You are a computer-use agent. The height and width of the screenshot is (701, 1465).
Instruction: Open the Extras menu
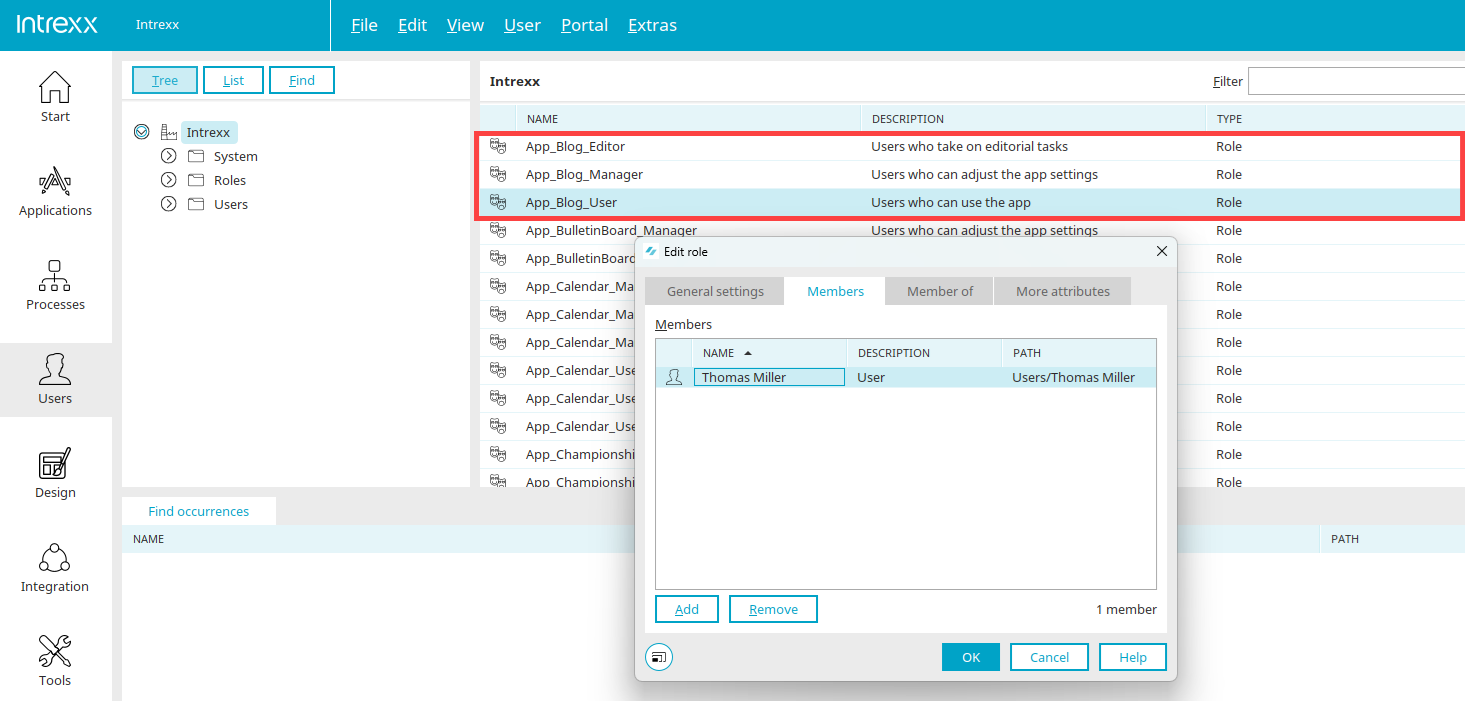(x=652, y=25)
